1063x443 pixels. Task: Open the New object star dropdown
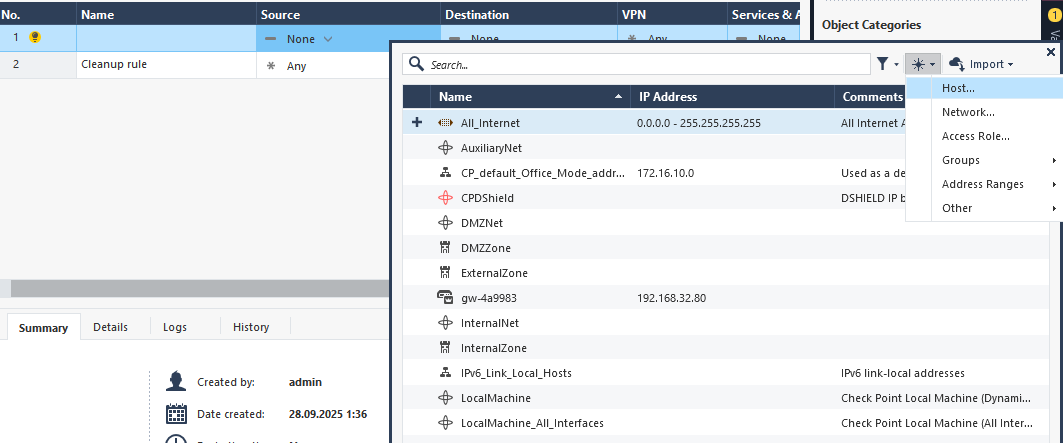pyautogui.click(x=923, y=64)
